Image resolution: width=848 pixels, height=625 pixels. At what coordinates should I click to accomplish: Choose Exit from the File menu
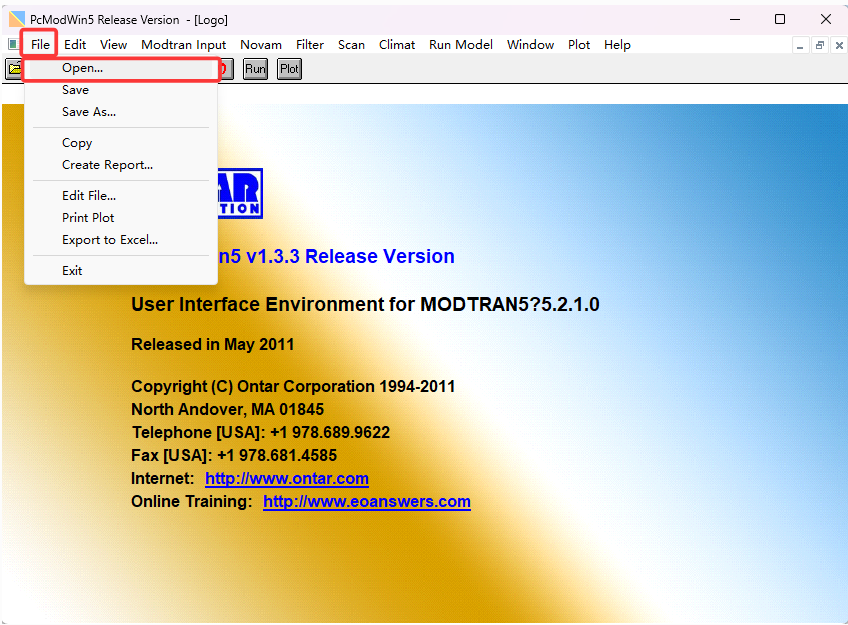point(121,271)
